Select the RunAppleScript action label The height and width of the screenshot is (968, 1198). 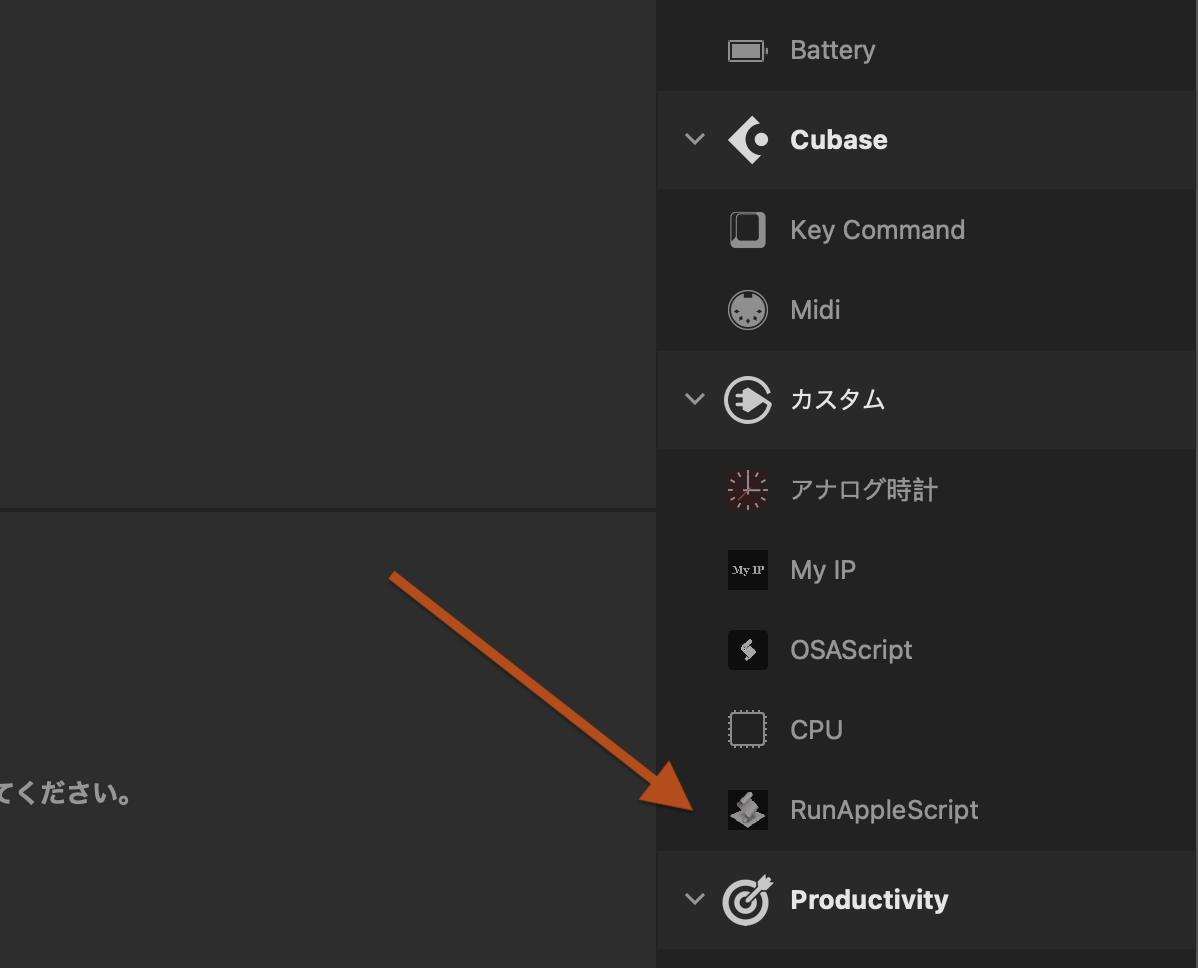[x=884, y=810]
